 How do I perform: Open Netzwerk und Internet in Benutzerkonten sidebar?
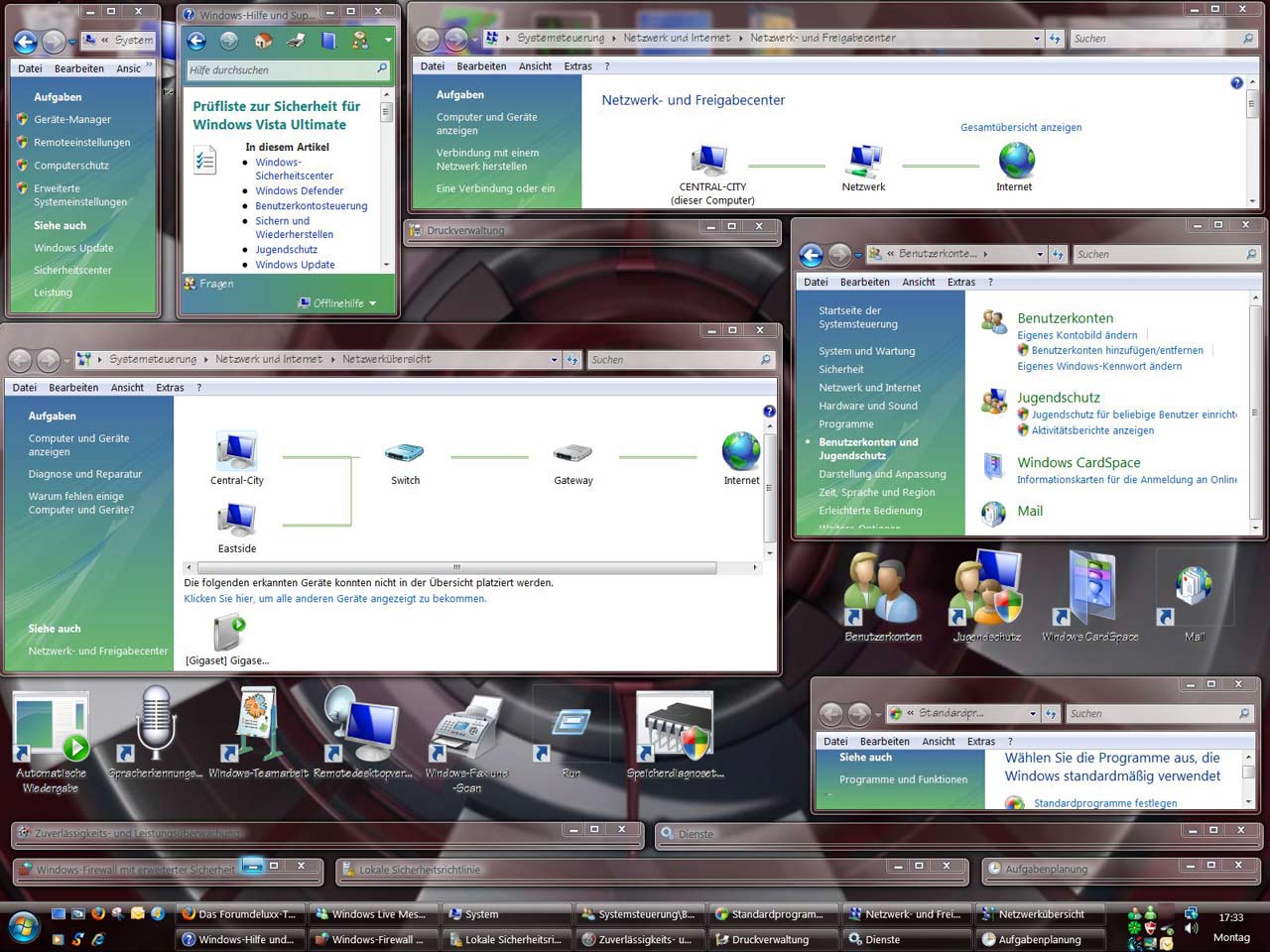pyautogui.click(x=869, y=388)
